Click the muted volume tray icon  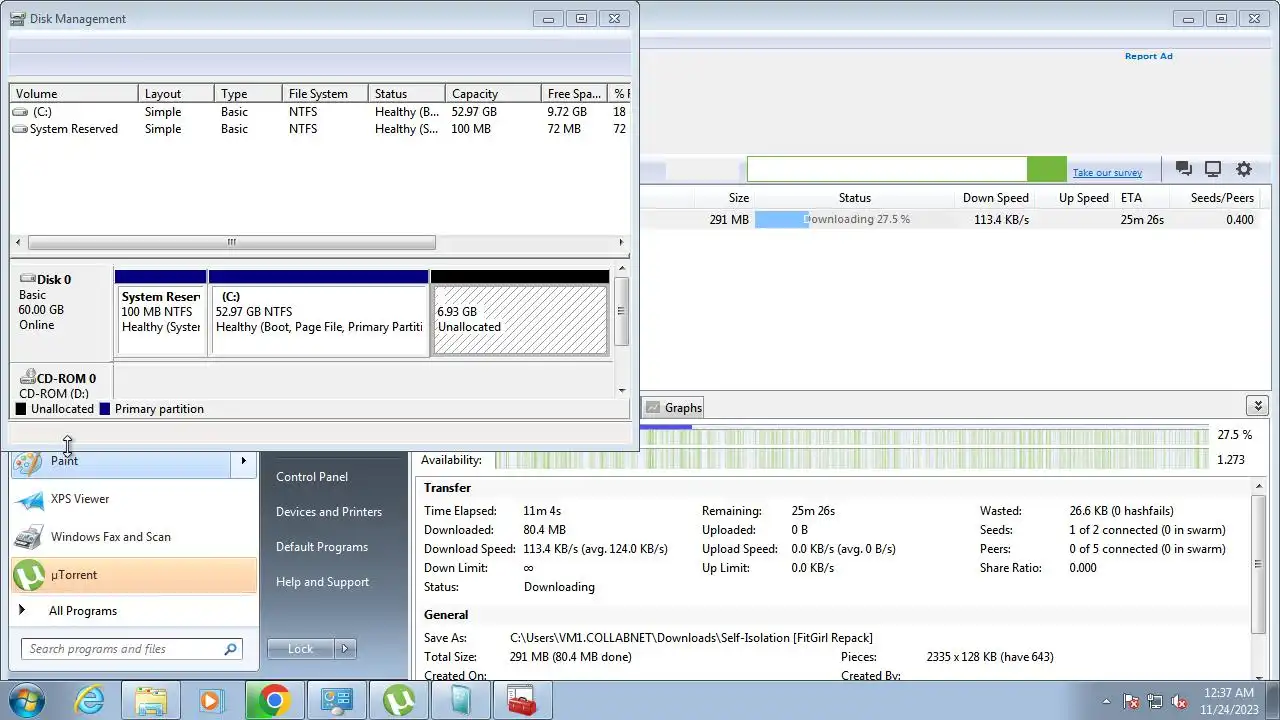coord(1179,701)
